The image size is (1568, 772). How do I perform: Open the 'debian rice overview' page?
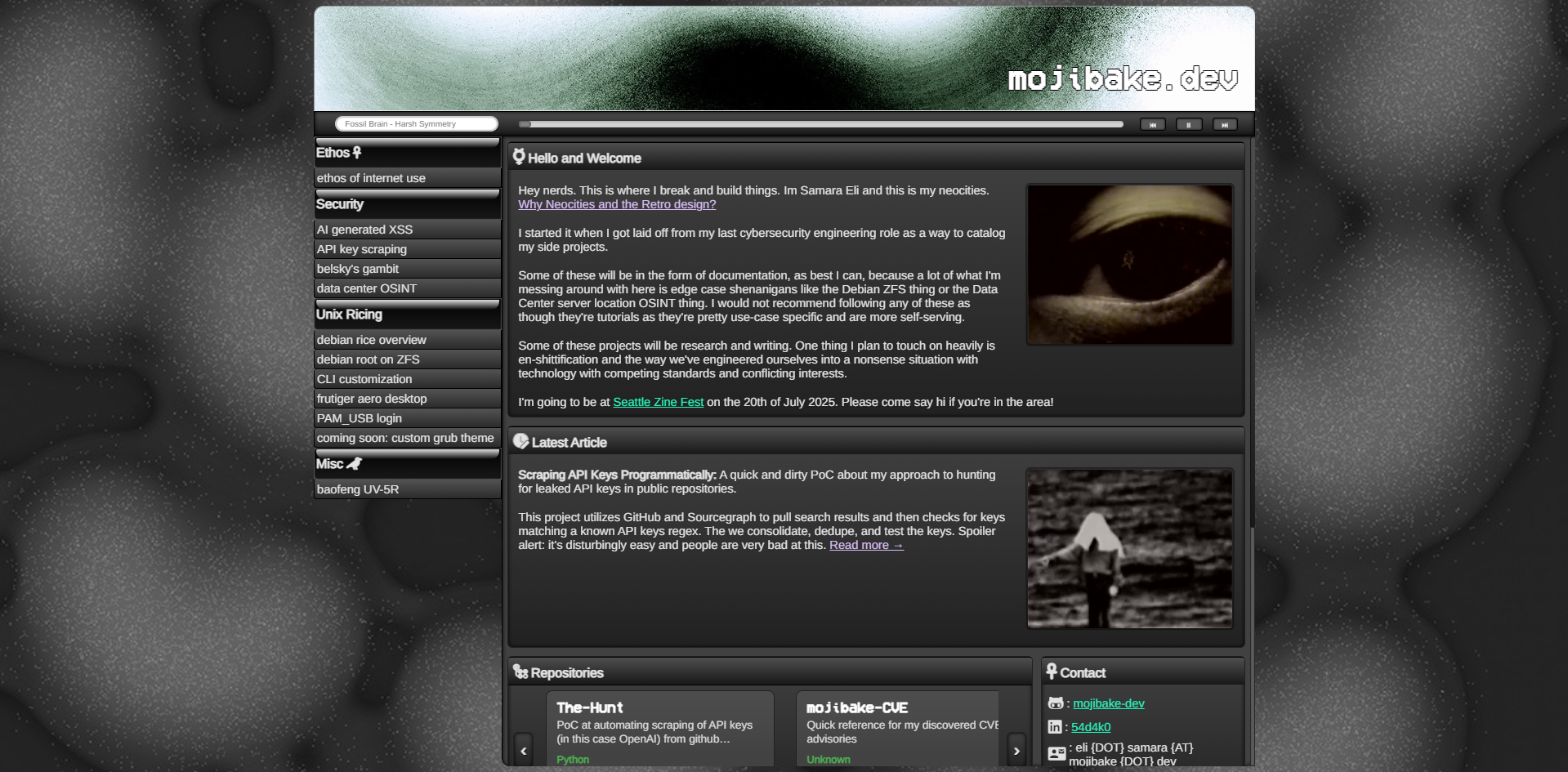408,340
